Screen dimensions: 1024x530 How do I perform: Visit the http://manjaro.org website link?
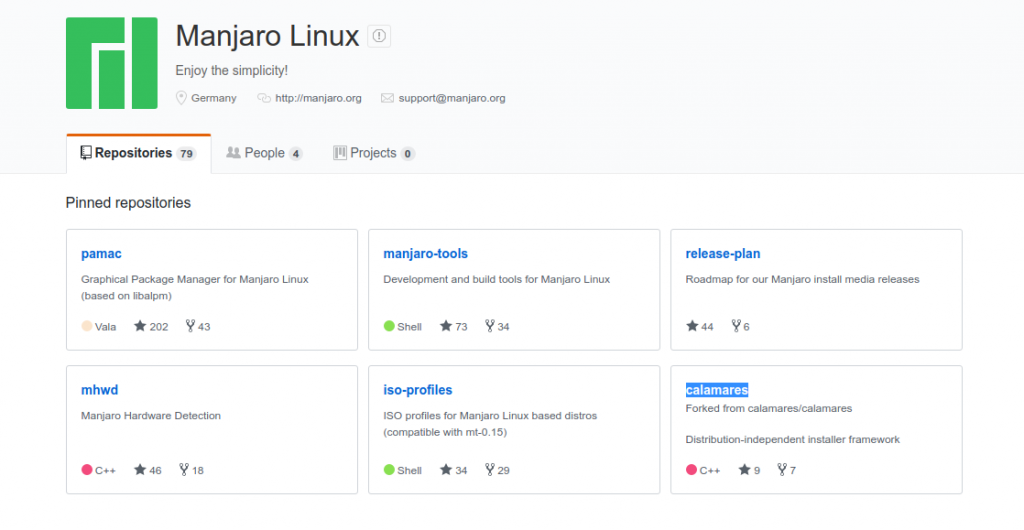(x=318, y=98)
